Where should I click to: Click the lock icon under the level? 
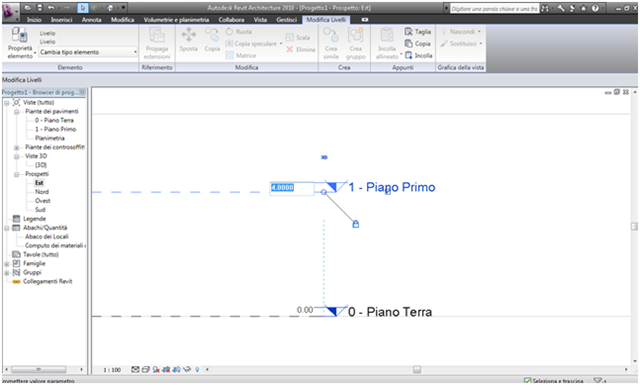coord(356,224)
